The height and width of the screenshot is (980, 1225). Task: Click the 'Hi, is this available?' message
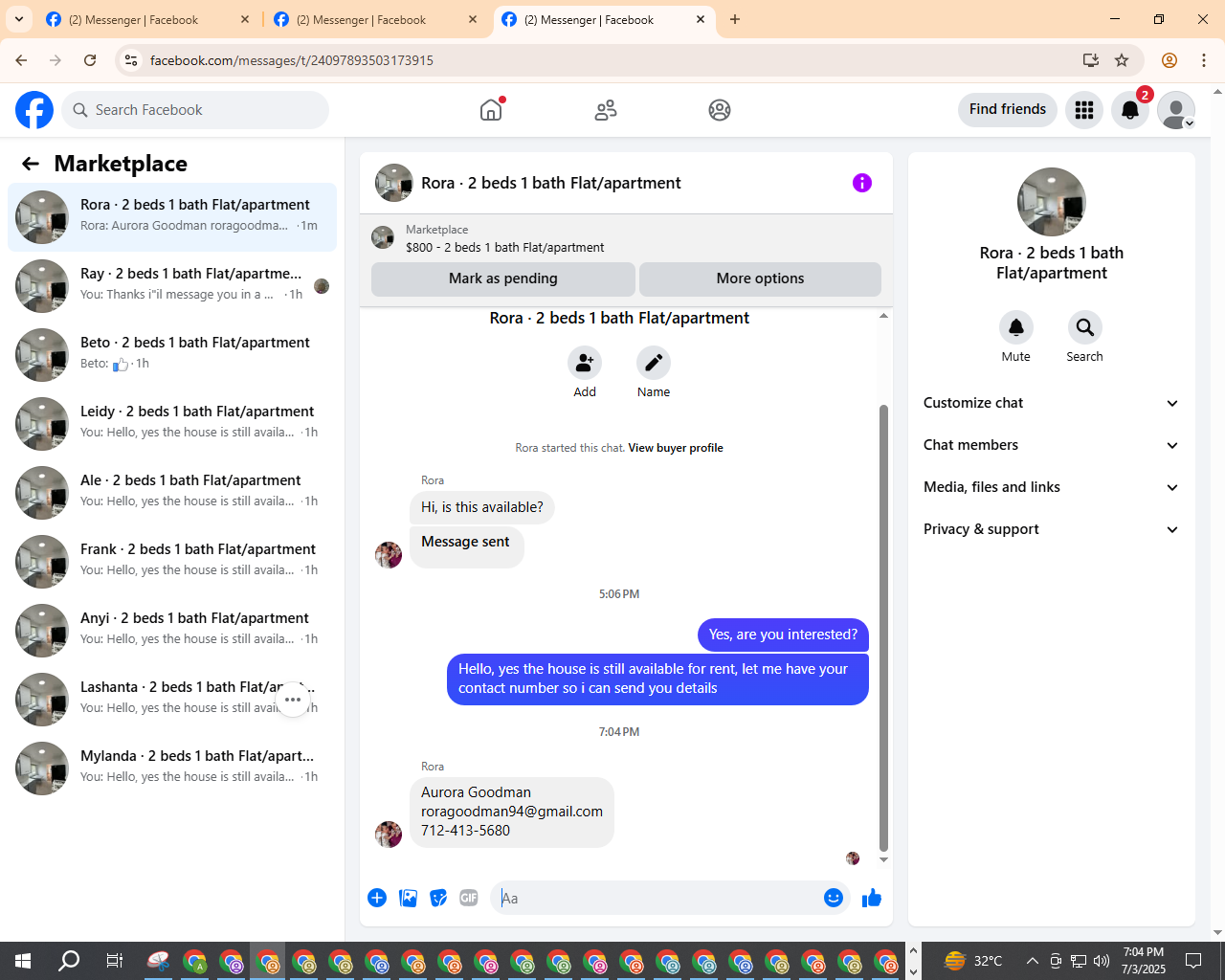click(x=482, y=507)
